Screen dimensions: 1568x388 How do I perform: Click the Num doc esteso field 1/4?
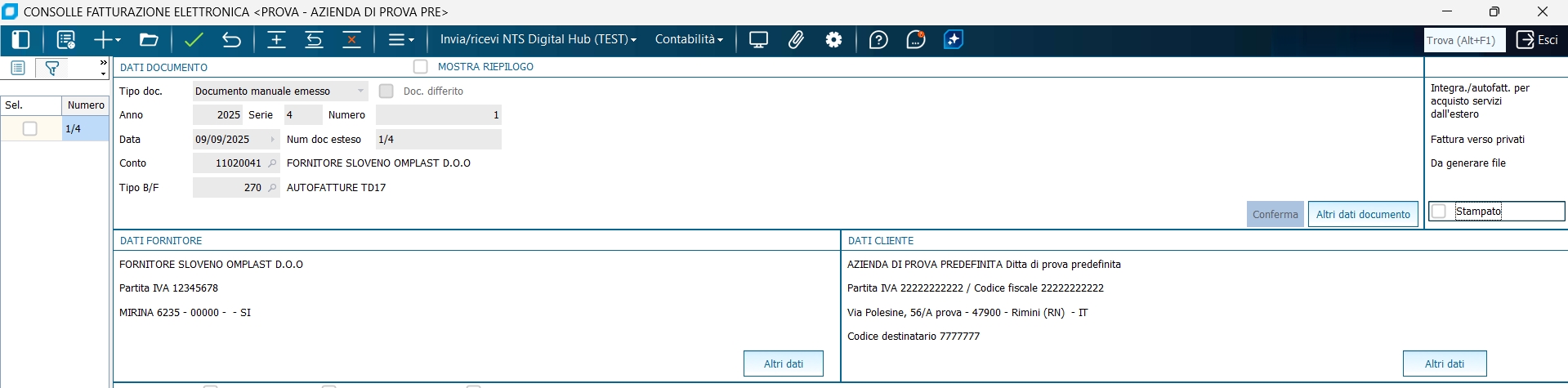click(439, 140)
